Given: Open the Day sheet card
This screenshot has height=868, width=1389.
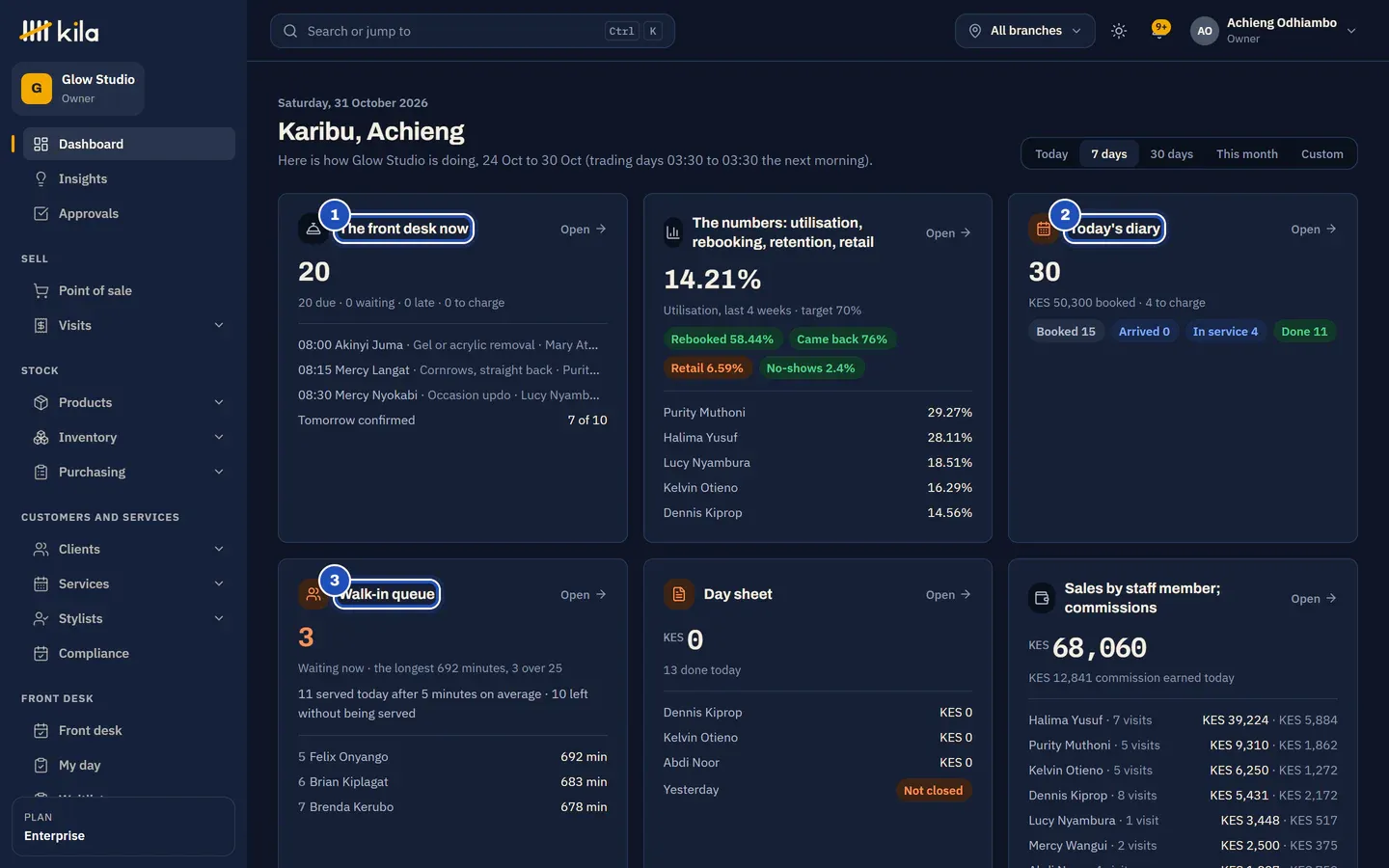Looking at the screenshot, I should 948,594.
